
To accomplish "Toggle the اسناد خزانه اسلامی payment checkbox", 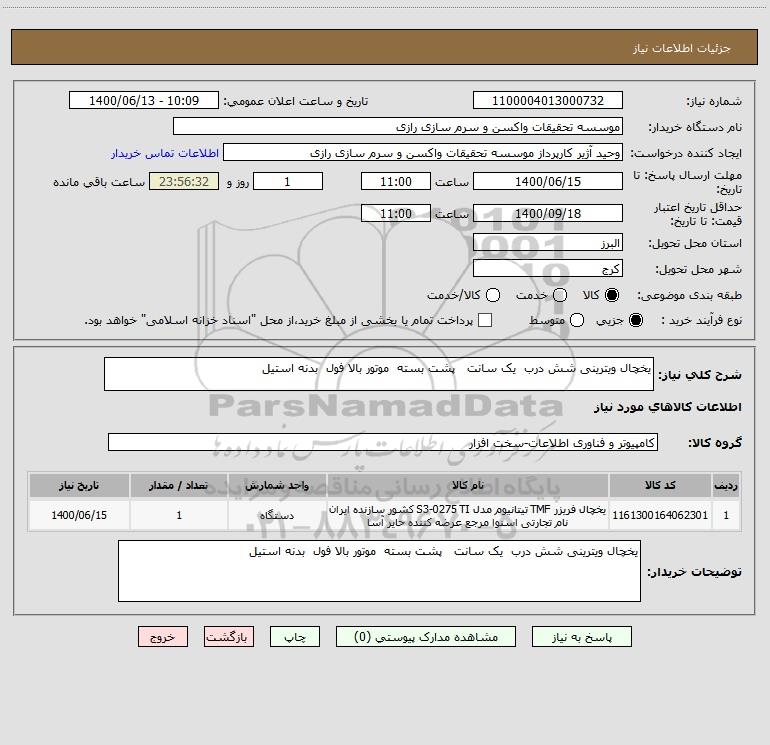I will coord(485,320).
